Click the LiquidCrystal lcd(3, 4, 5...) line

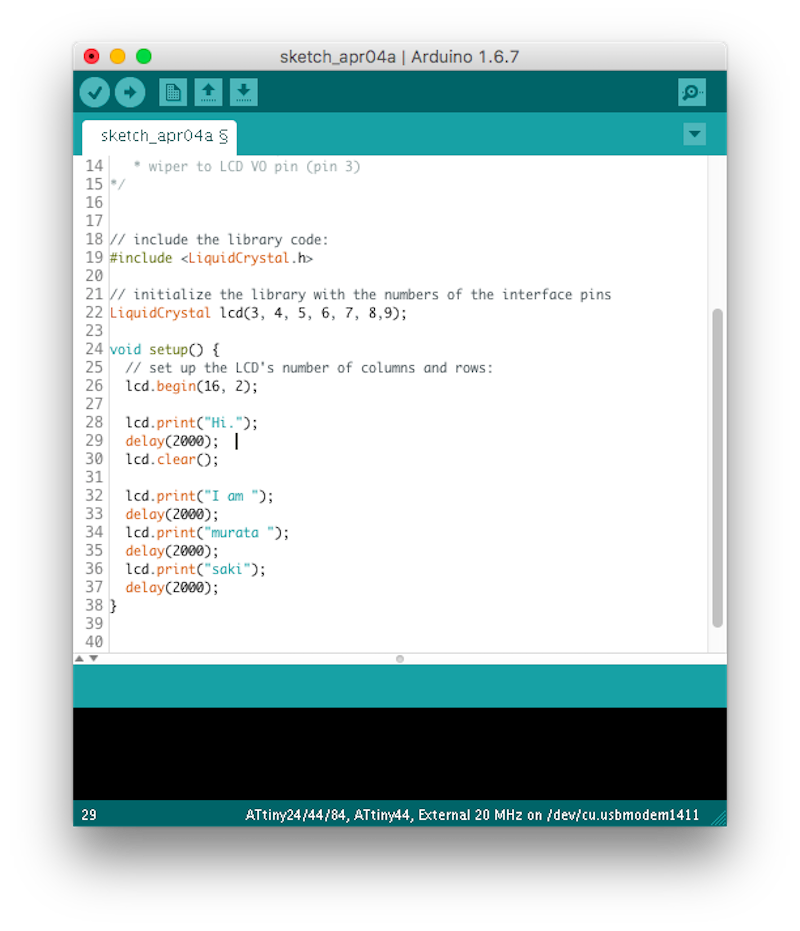coord(258,313)
